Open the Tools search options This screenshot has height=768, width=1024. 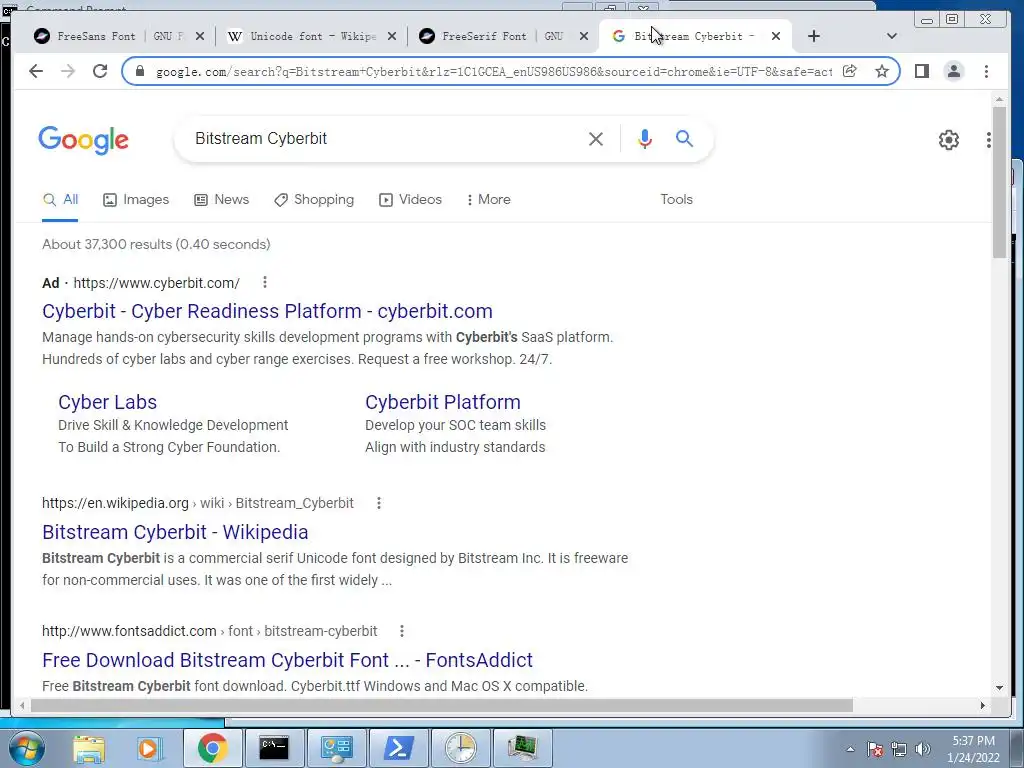click(x=676, y=200)
